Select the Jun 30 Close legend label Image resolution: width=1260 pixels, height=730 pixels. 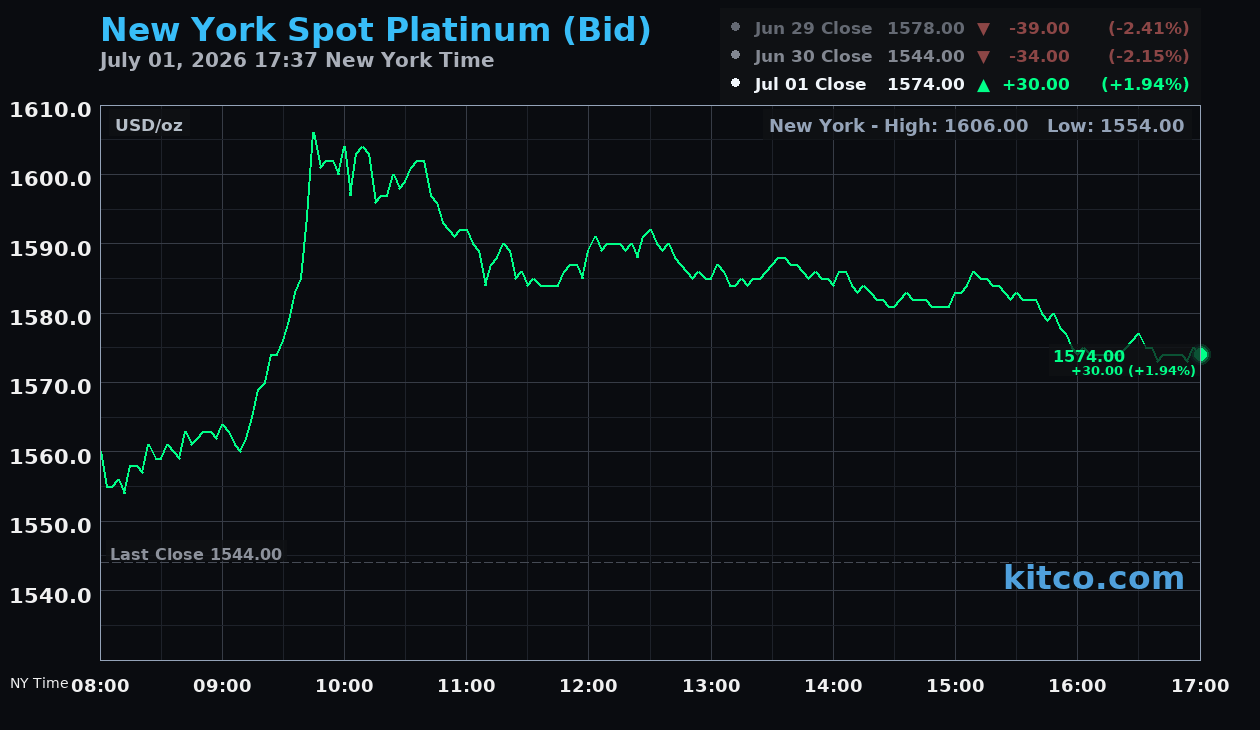813,56
